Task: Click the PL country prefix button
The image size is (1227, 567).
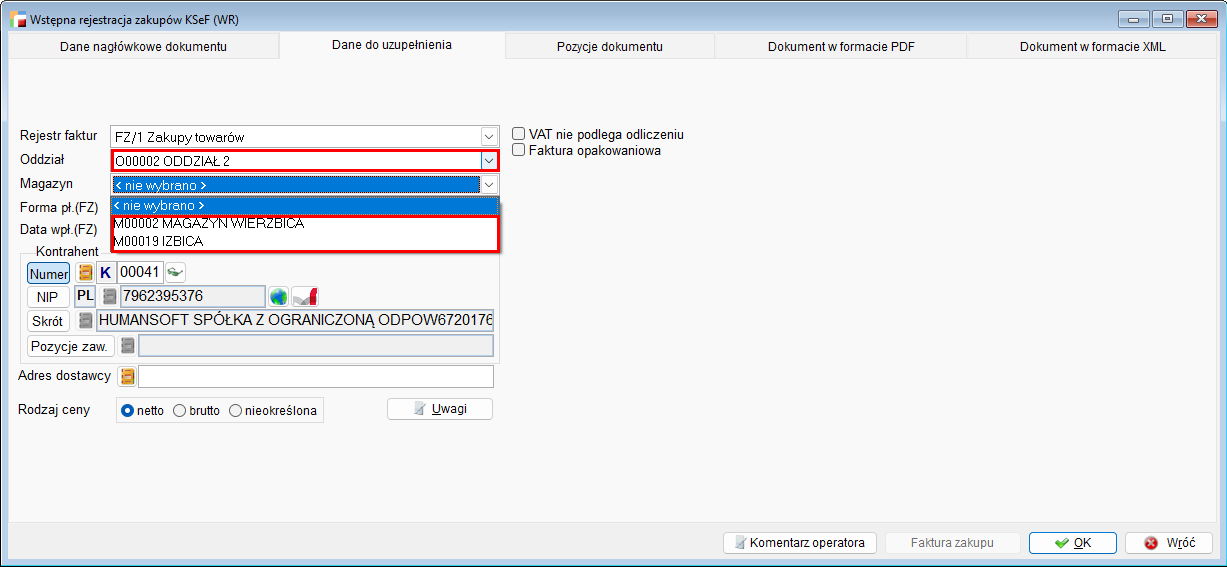Action: click(x=86, y=296)
